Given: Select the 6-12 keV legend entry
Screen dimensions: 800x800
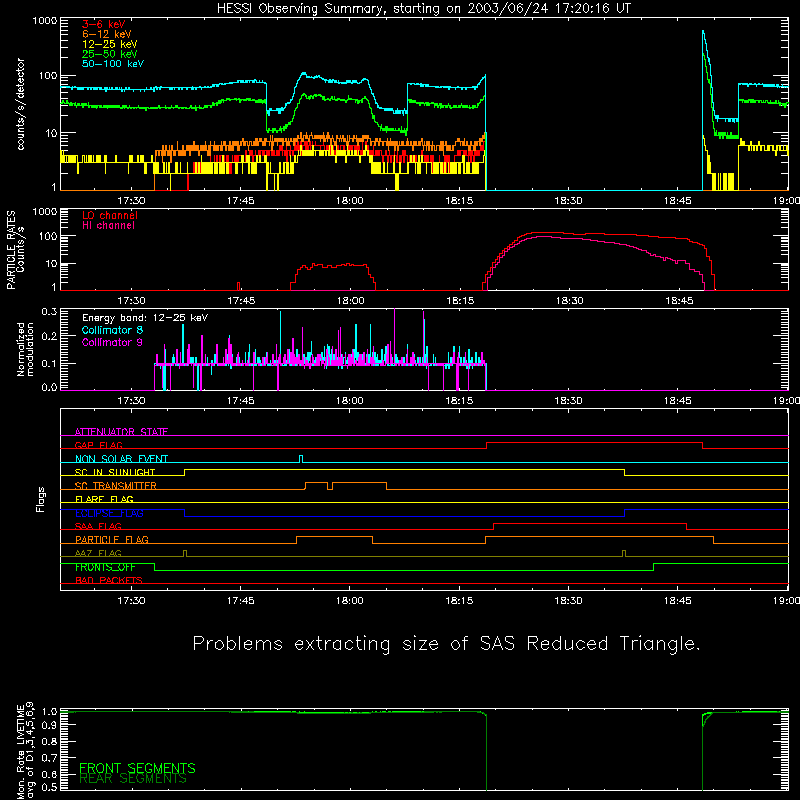Looking at the screenshot, I should tap(107, 34).
